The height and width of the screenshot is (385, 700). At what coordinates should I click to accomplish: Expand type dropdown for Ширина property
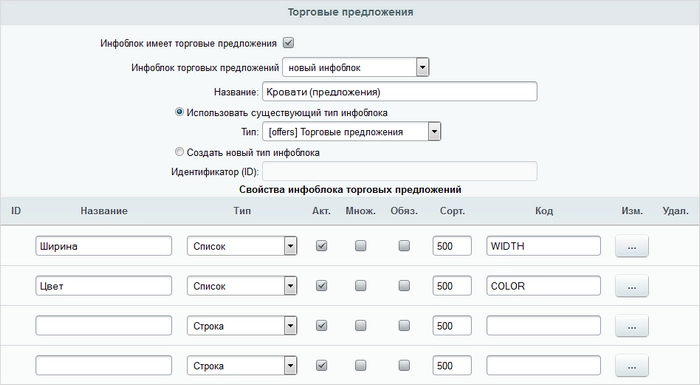(242, 246)
